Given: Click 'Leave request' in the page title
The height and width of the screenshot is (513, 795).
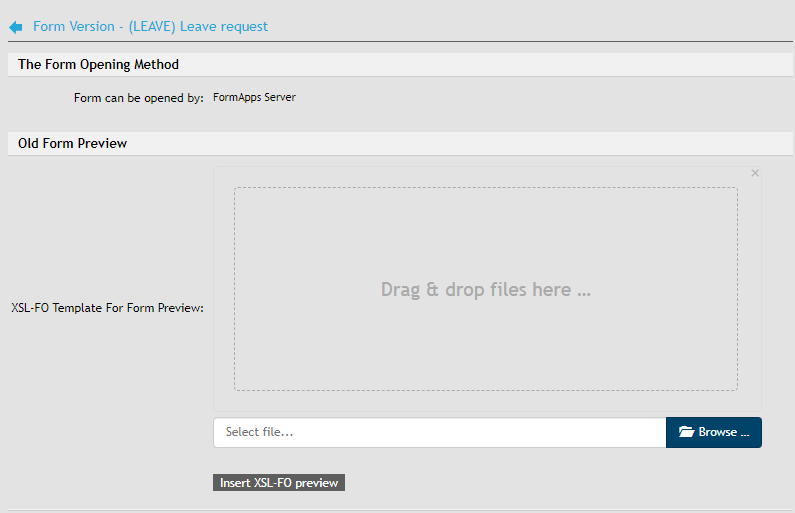Looking at the screenshot, I should [224, 27].
